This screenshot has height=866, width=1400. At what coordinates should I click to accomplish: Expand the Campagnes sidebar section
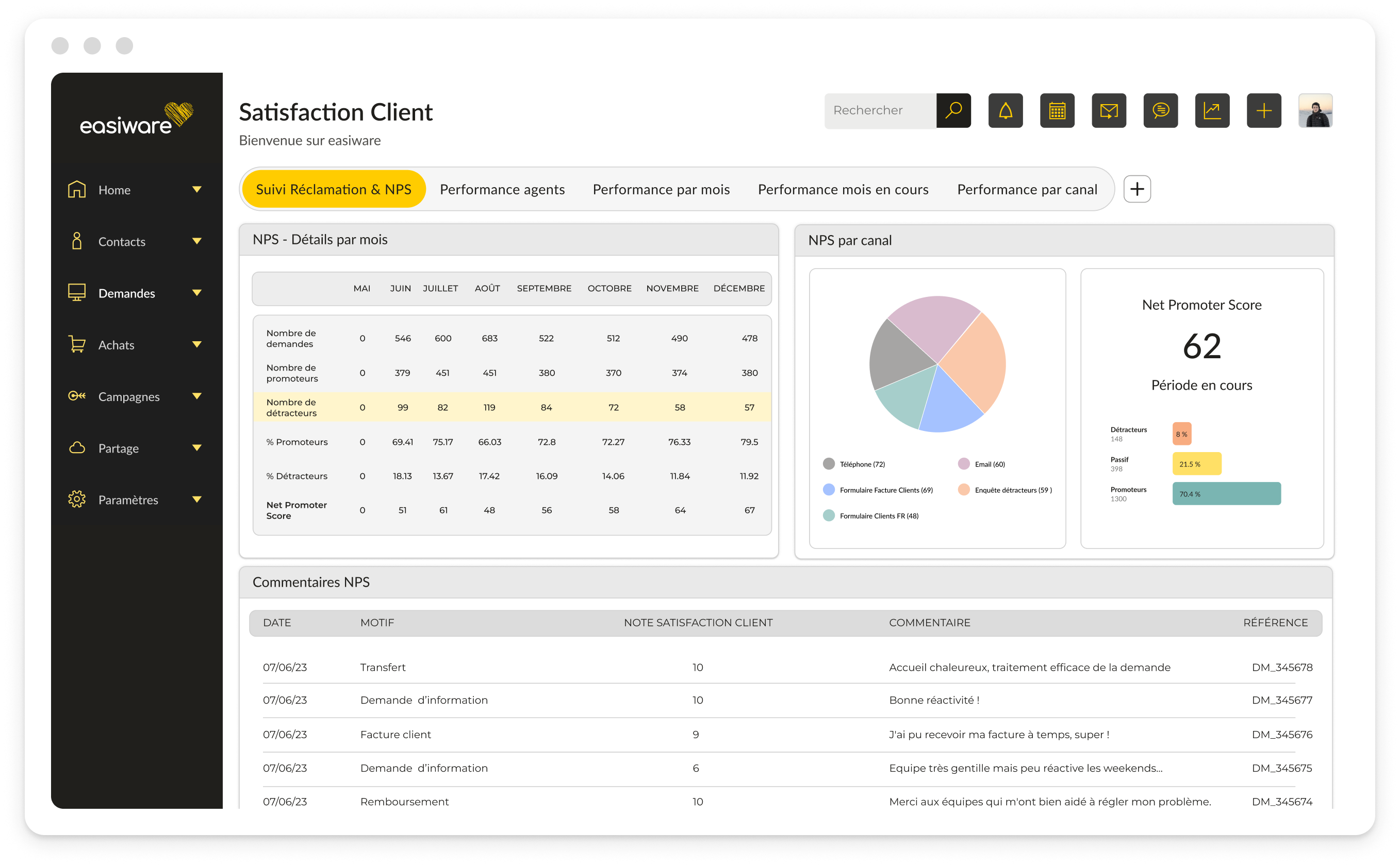pyautogui.click(x=197, y=396)
